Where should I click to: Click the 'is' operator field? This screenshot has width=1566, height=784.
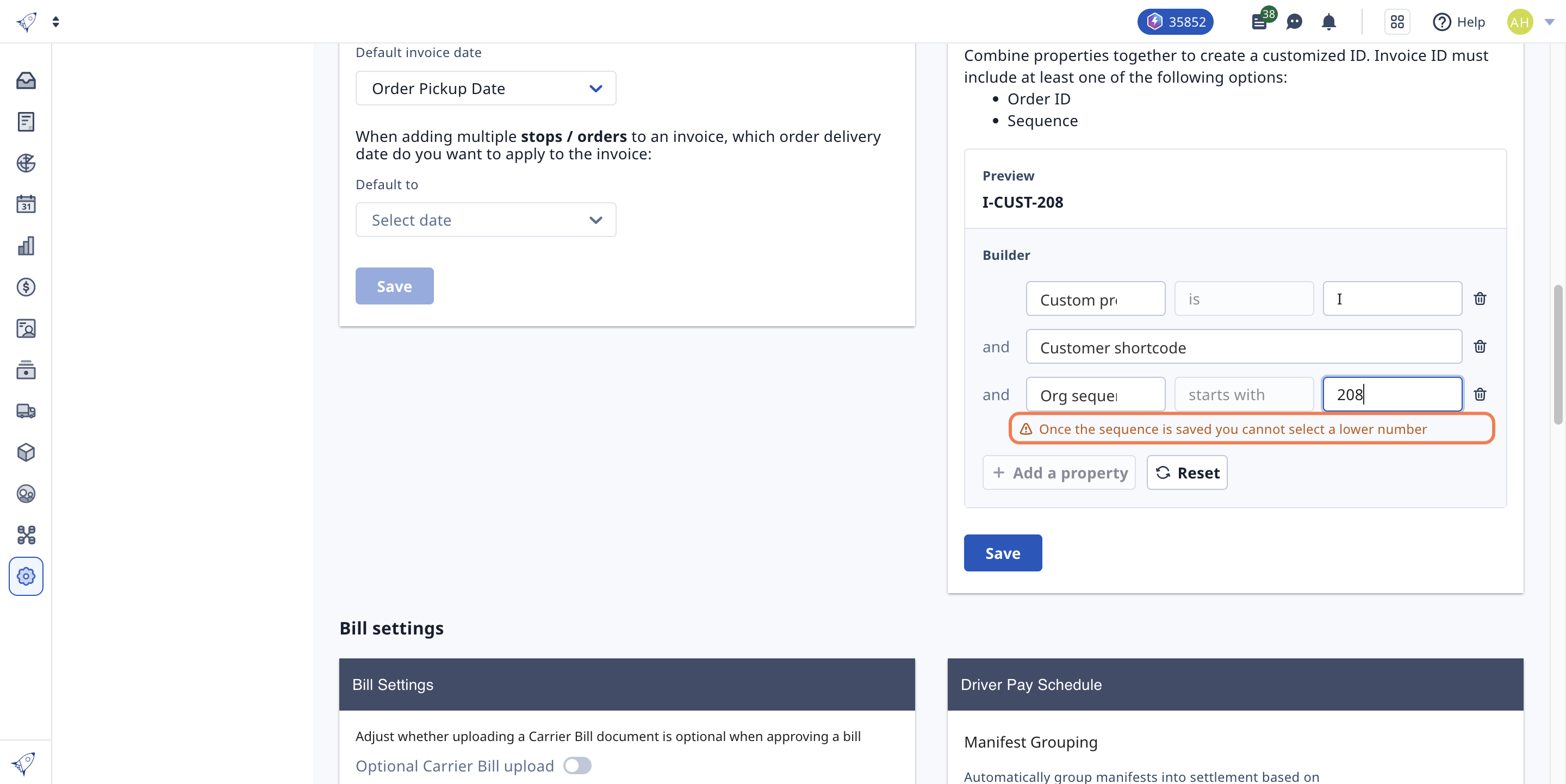click(1244, 299)
